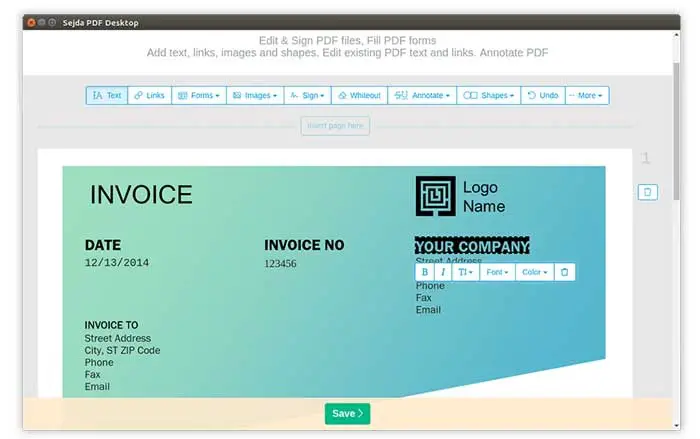
Task: Open the Forms dropdown
Action: tap(199, 96)
